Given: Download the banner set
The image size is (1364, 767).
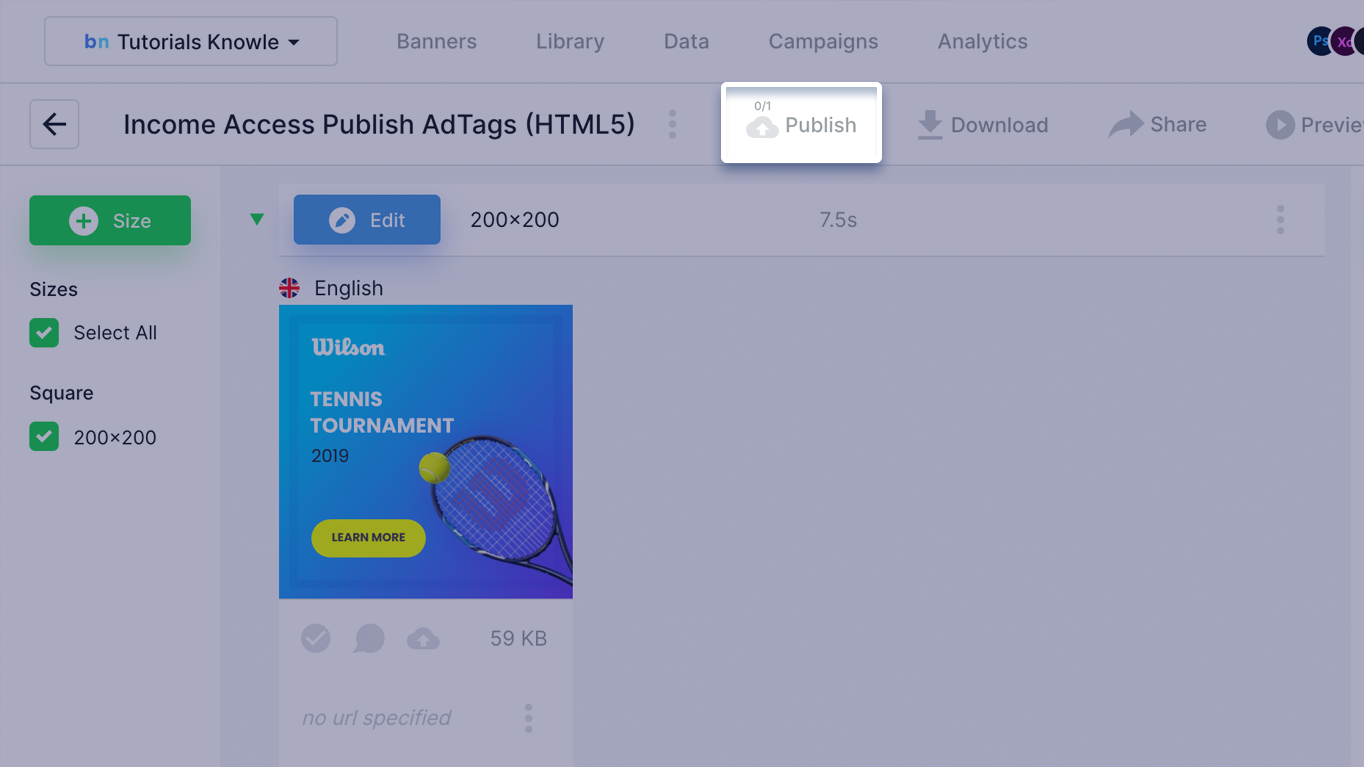Looking at the screenshot, I should pyautogui.click(x=983, y=125).
